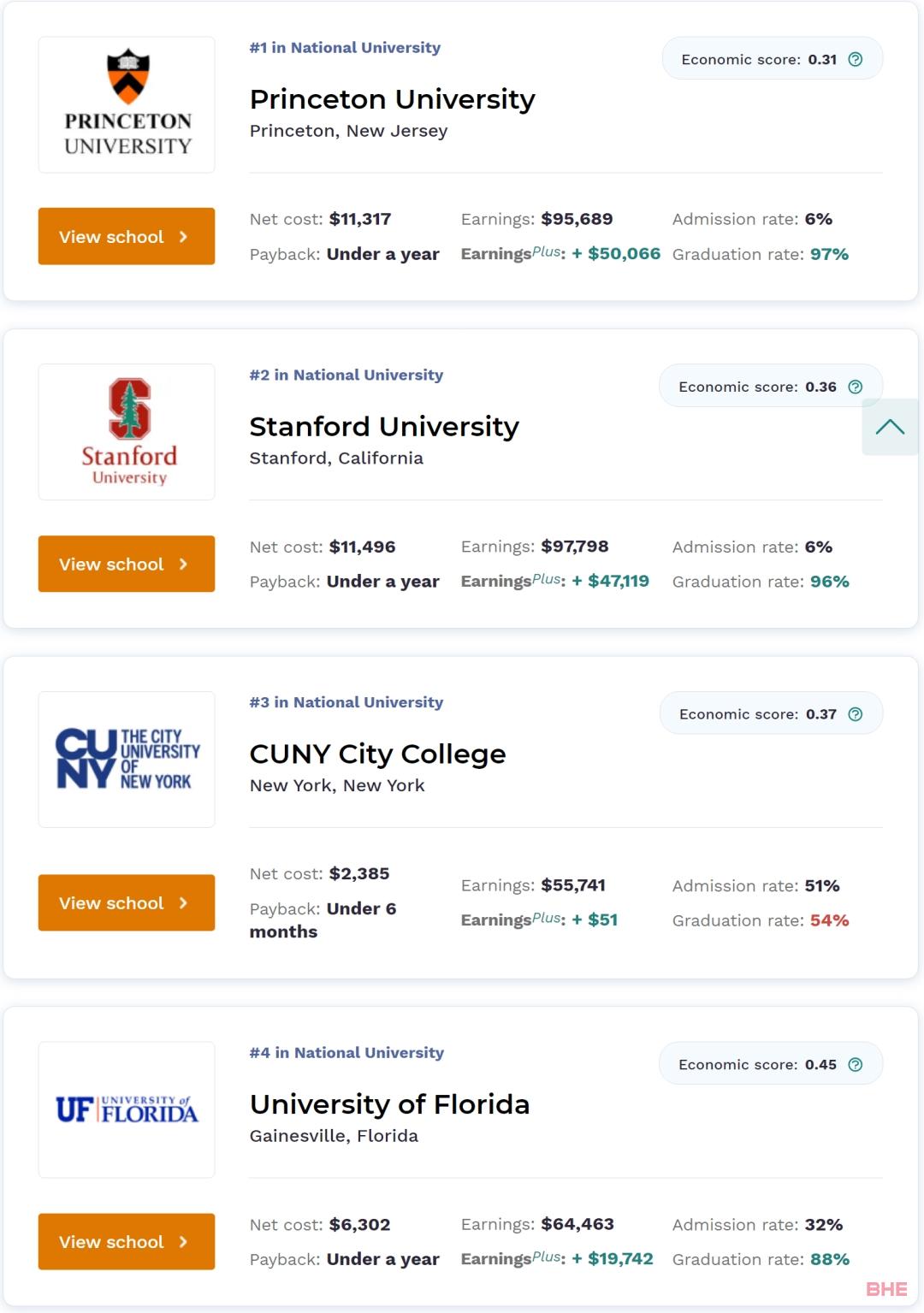The height and width of the screenshot is (1313, 924).
Task: Open View school for University of Florida
Action: tap(127, 1241)
